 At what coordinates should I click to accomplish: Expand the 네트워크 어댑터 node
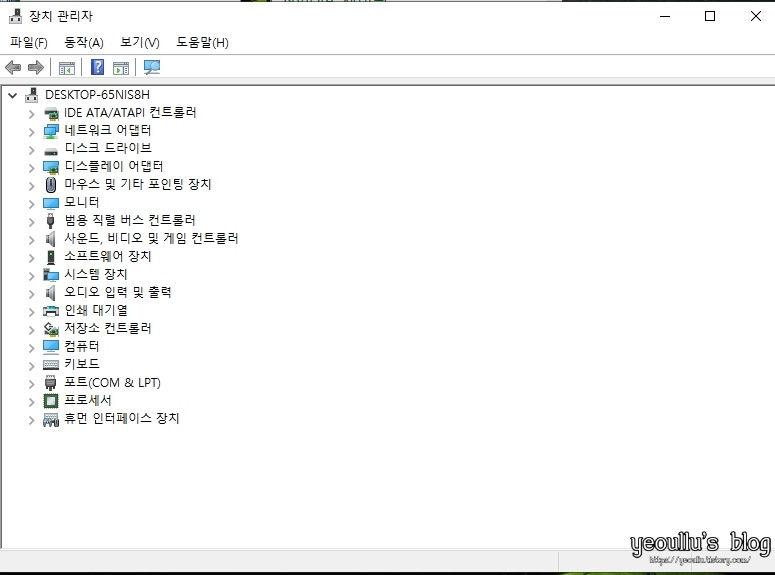pos(32,132)
